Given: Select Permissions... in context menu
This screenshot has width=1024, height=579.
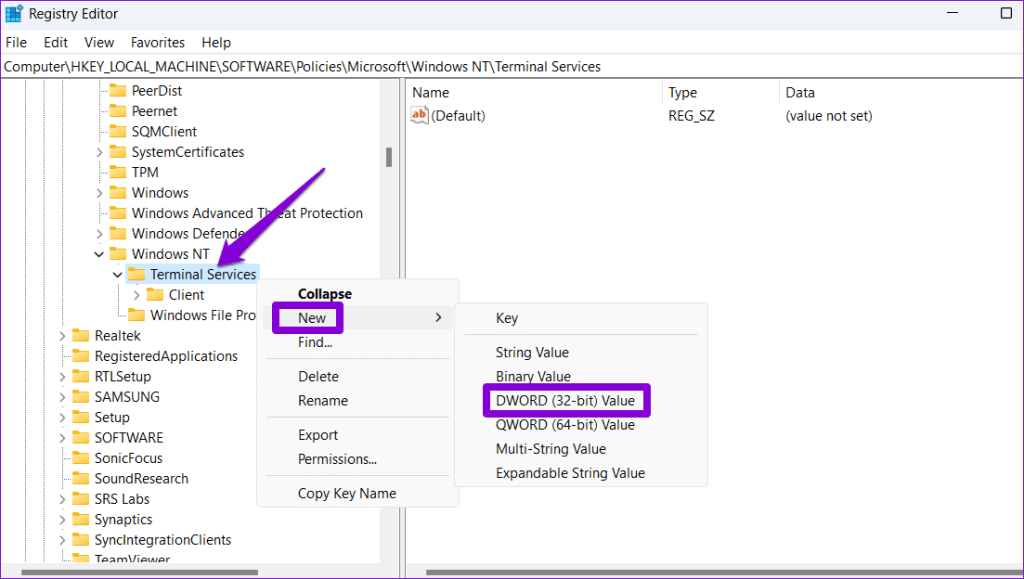Looking at the screenshot, I should pyautogui.click(x=337, y=460).
